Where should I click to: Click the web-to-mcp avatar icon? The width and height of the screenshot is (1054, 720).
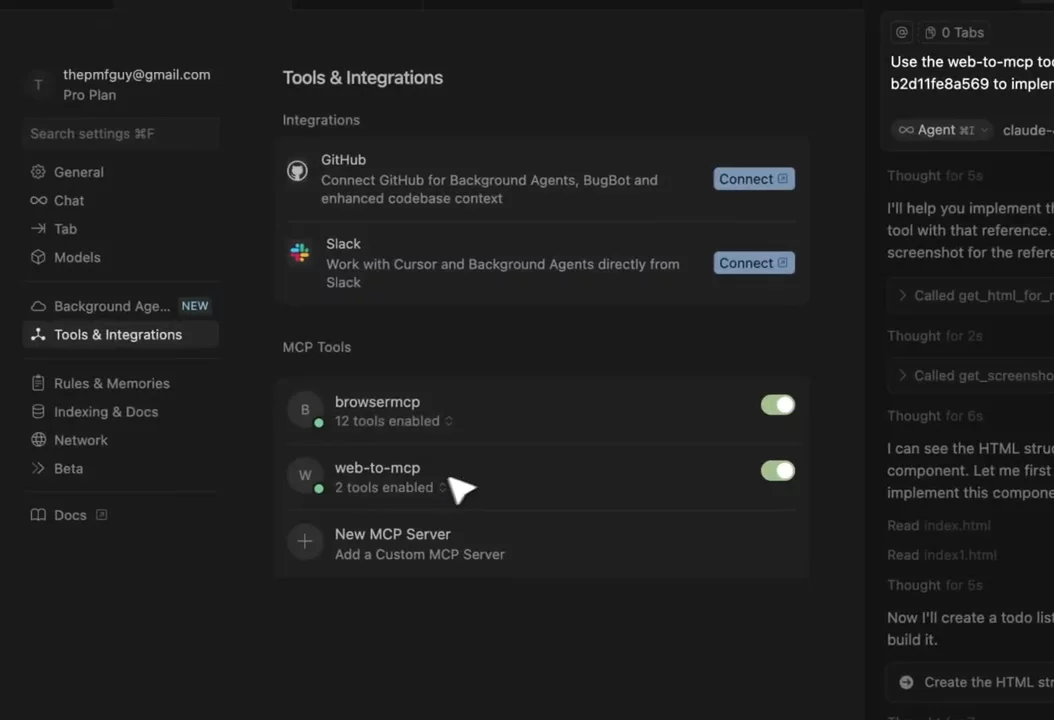[x=305, y=476]
